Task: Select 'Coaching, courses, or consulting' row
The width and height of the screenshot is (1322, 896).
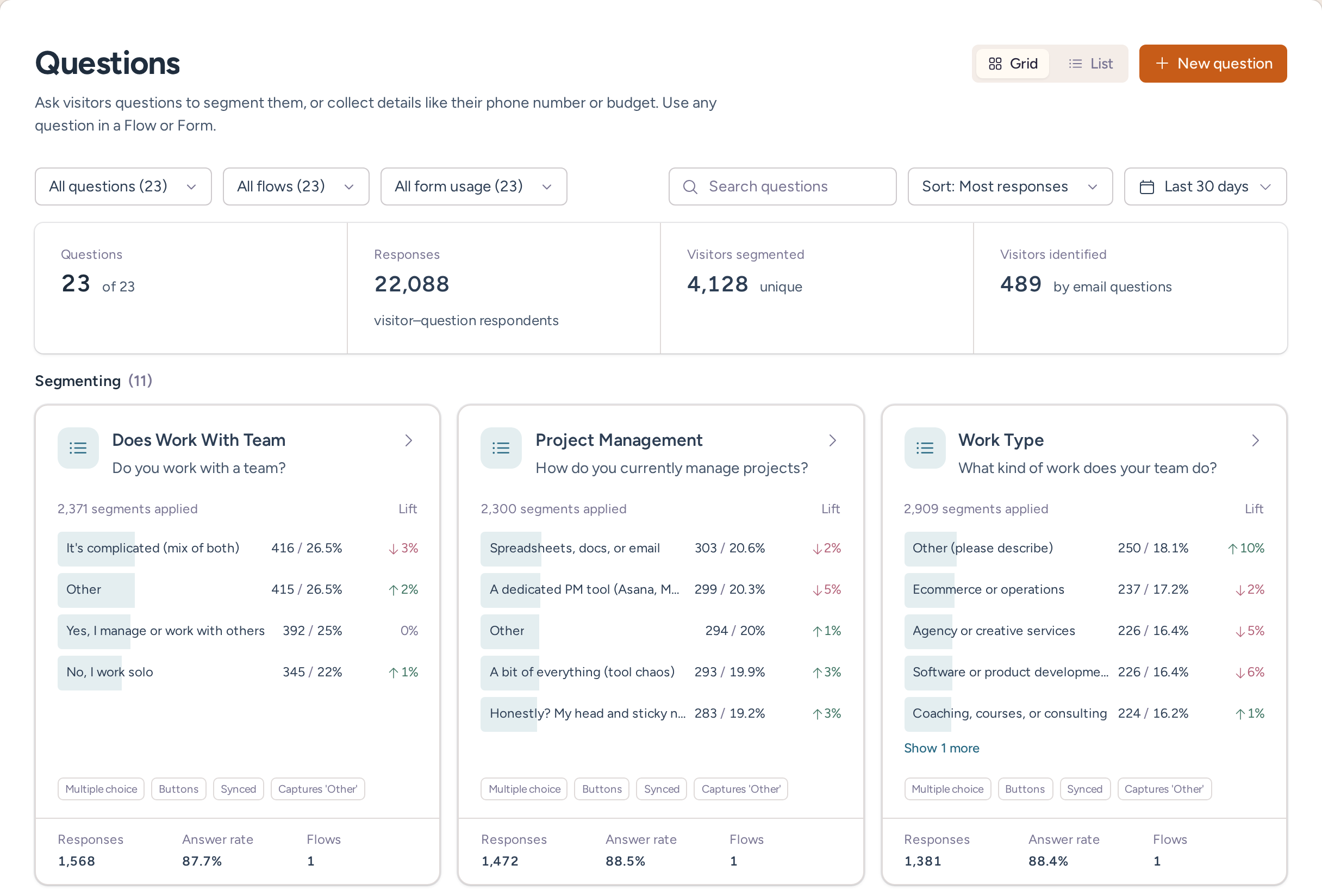Action: coord(1084,713)
